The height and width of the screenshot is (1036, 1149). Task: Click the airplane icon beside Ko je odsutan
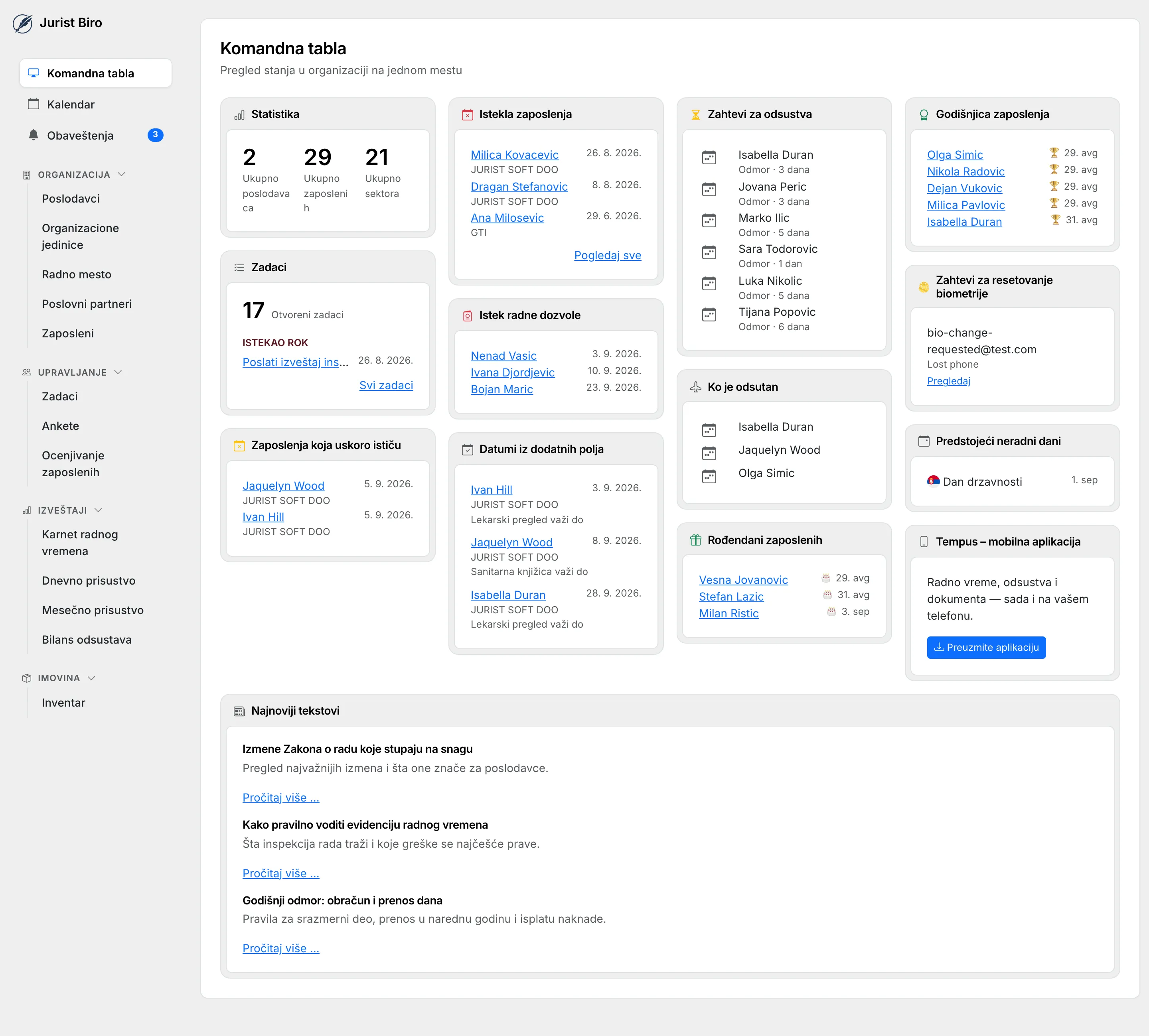(695, 387)
